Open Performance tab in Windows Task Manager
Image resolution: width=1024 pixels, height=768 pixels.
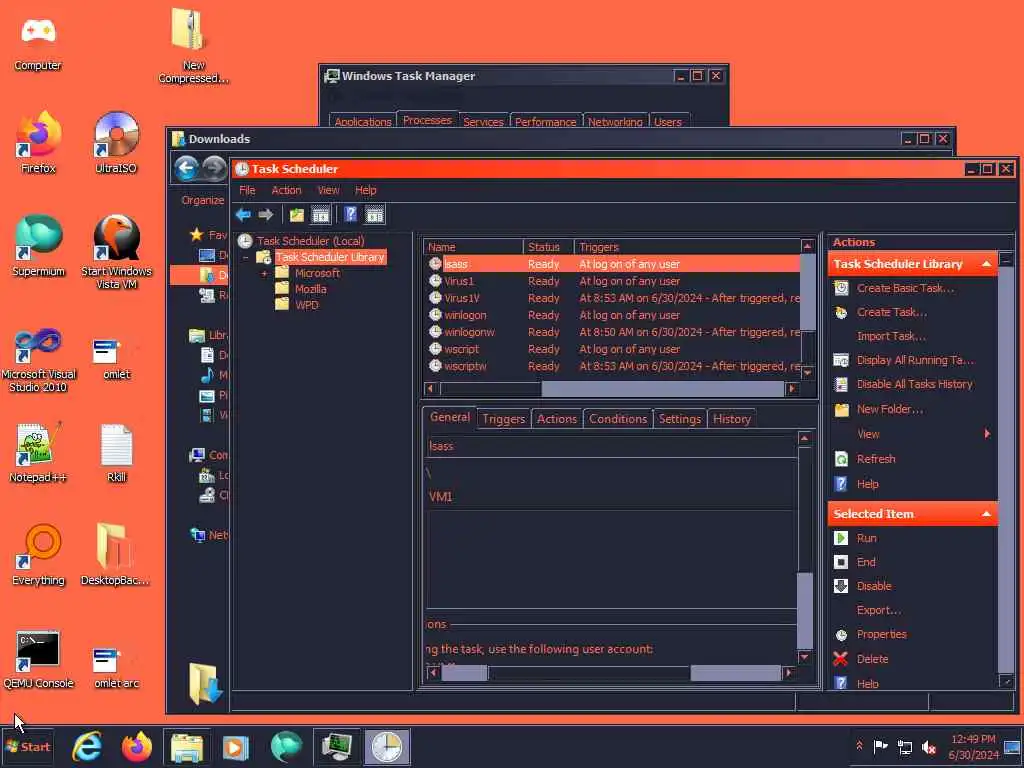click(x=545, y=121)
